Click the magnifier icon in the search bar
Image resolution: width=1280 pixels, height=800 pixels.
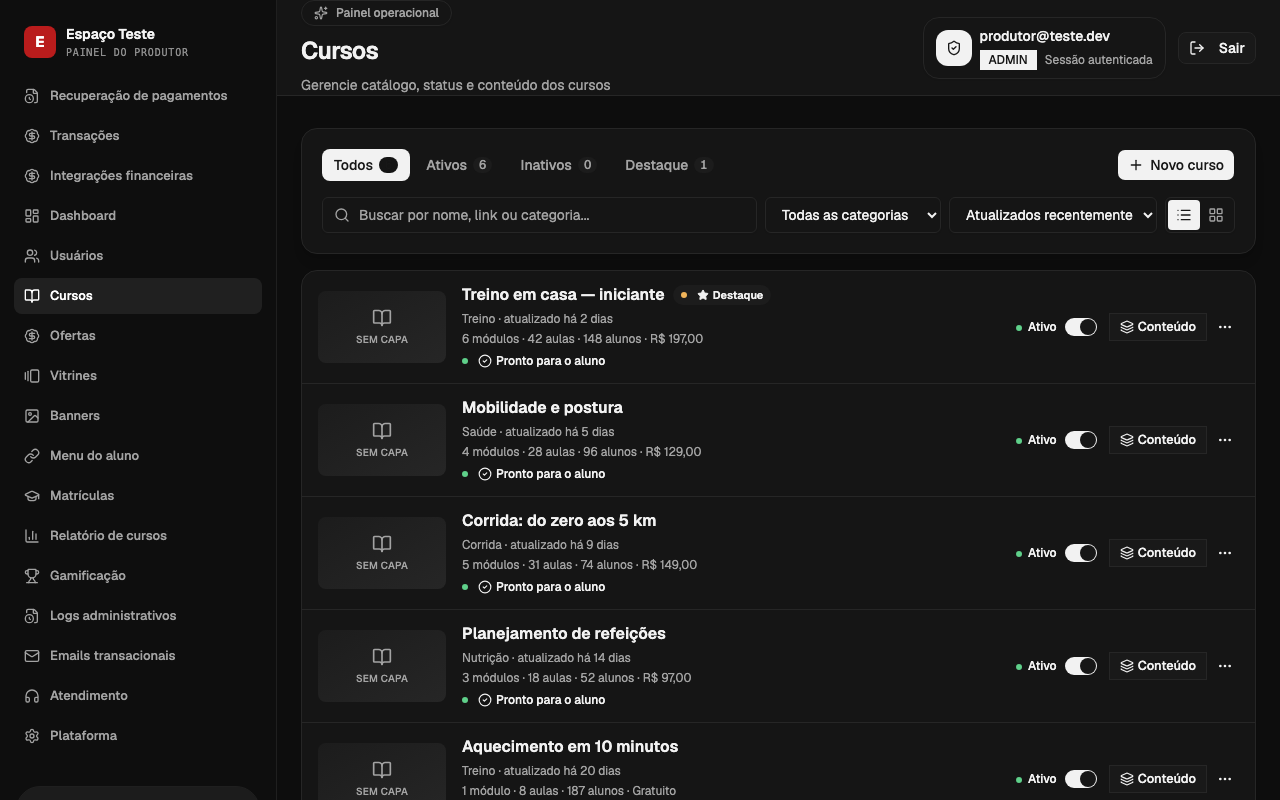pos(342,215)
